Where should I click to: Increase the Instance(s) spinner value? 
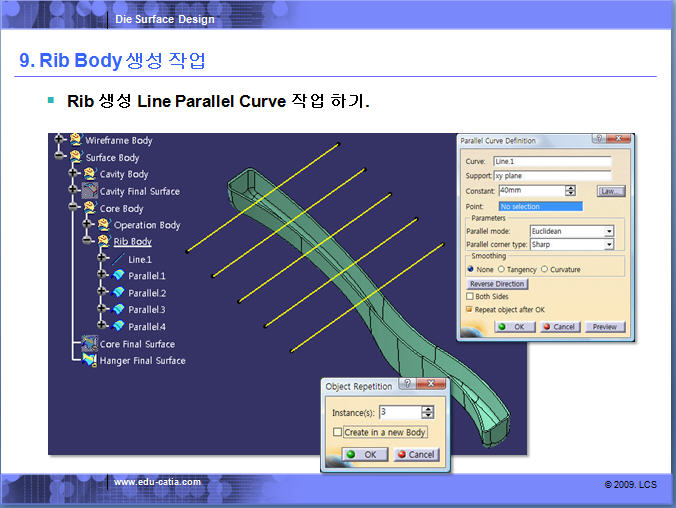(428, 408)
